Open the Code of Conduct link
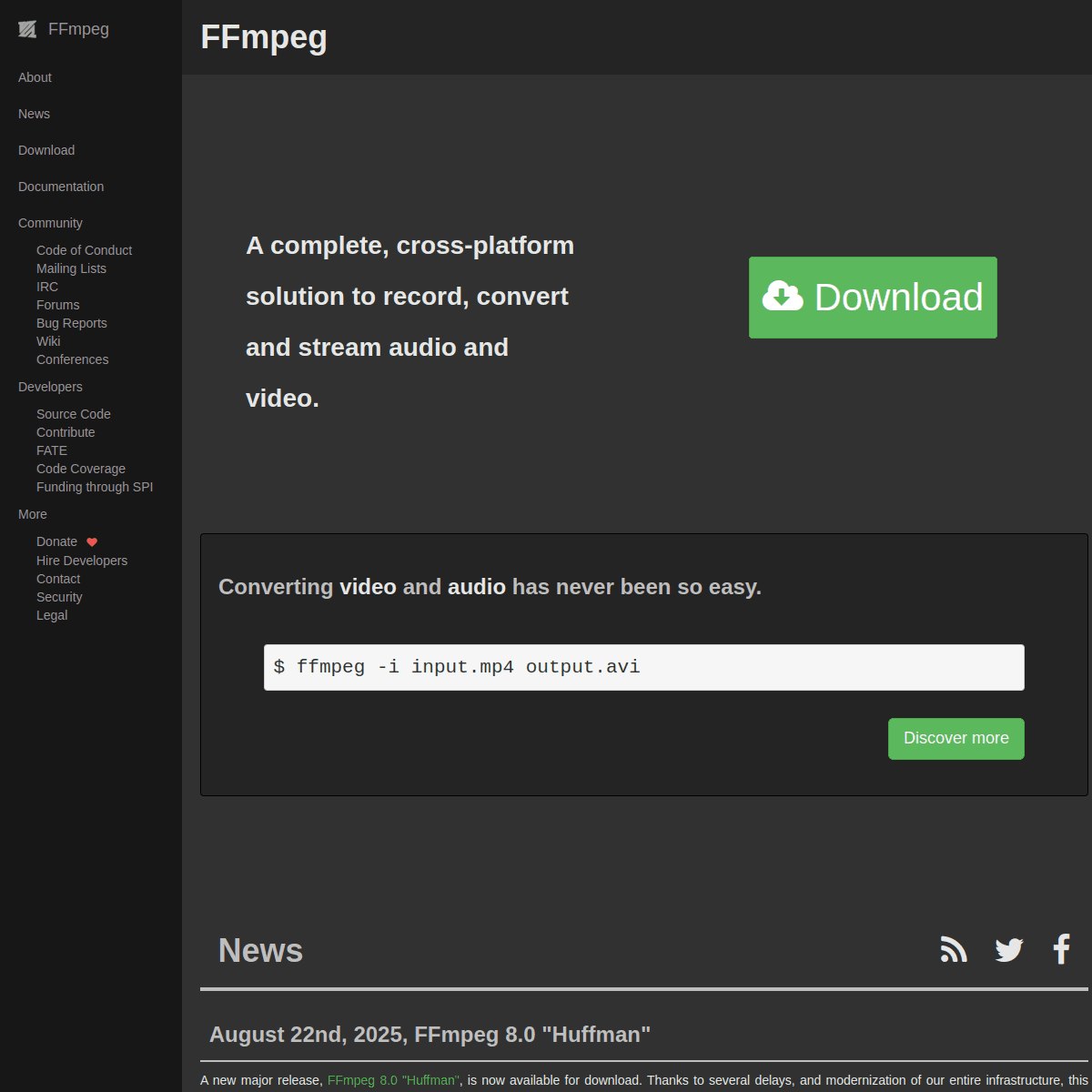The image size is (1092, 1092). click(84, 250)
